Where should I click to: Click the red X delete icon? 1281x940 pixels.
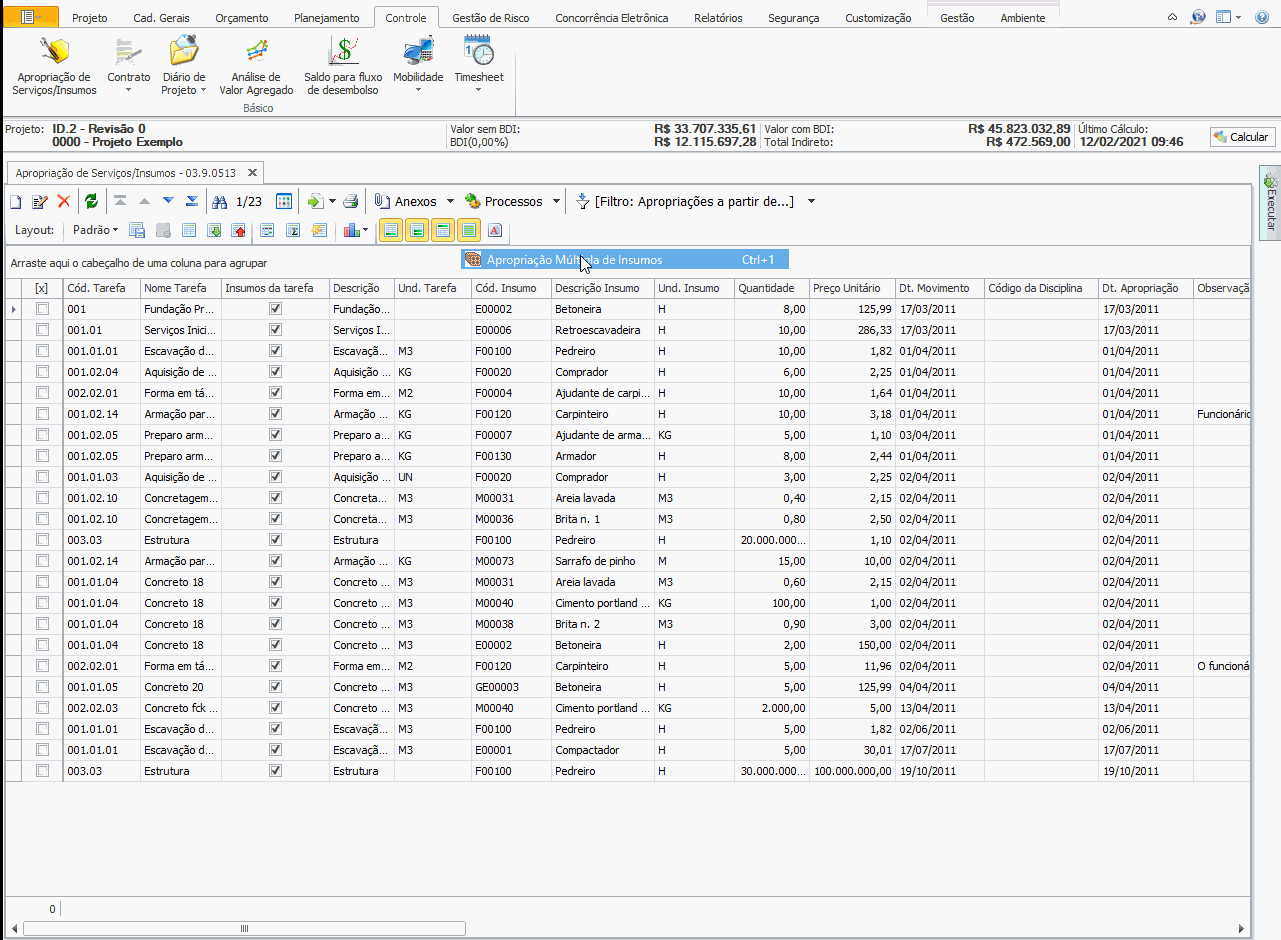(x=64, y=202)
